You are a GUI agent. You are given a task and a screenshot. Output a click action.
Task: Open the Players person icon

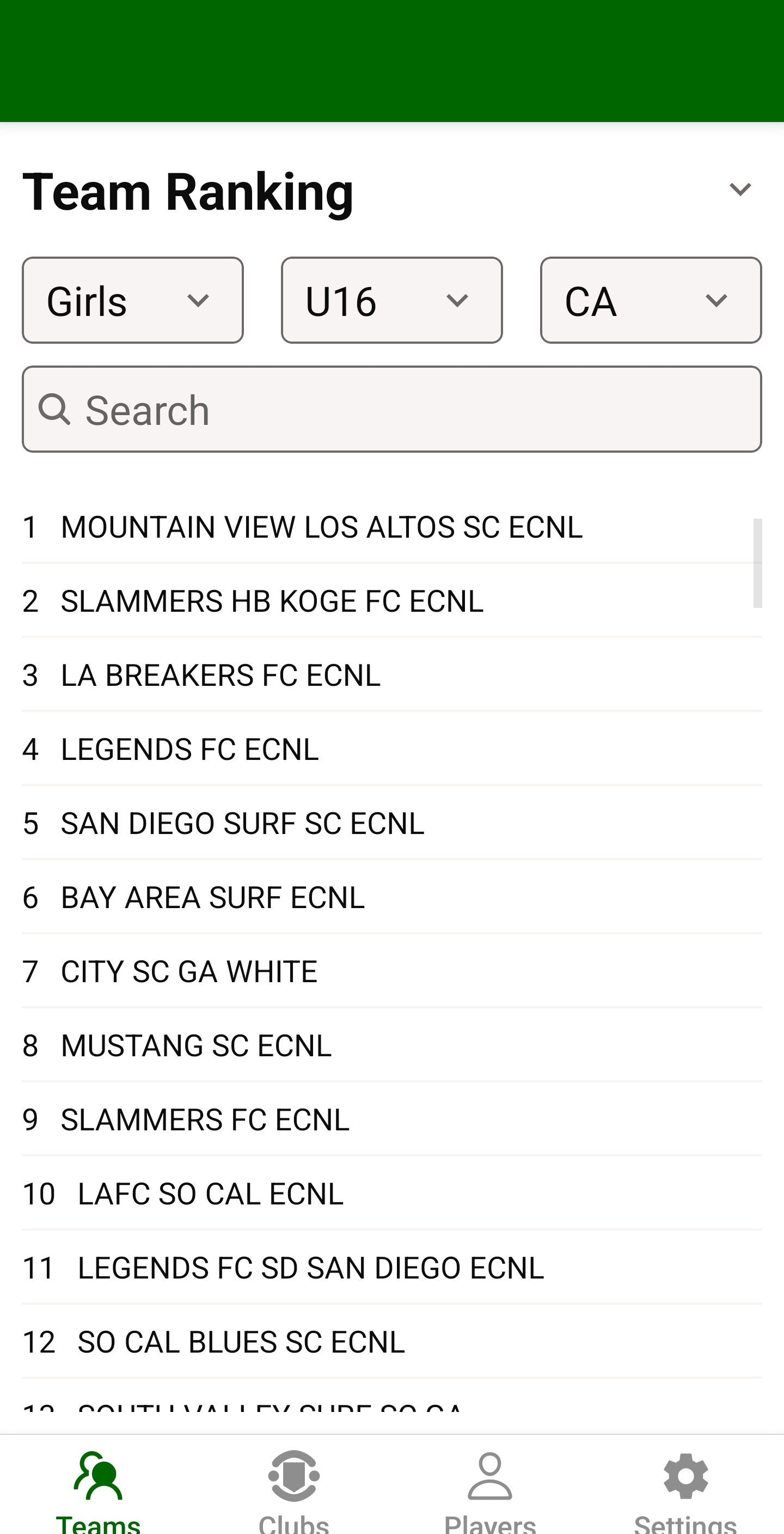(490, 1477)
